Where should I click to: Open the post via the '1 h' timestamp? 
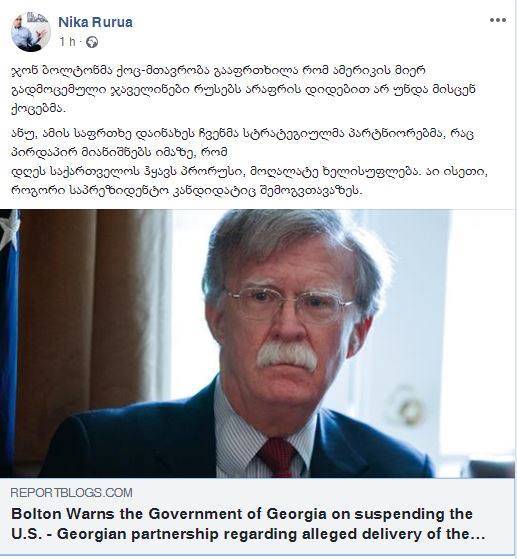coord(67,42)
